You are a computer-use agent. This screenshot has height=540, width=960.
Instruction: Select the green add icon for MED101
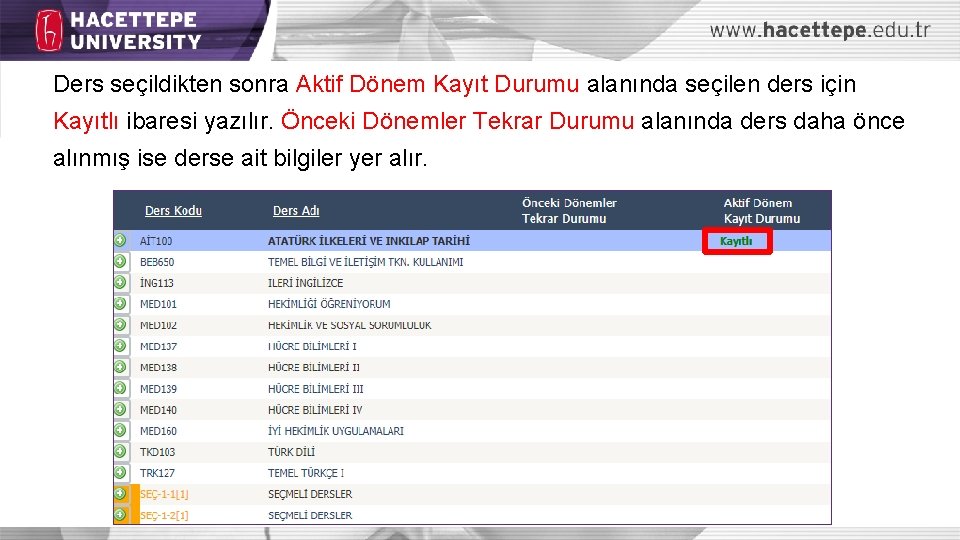click(x=120, y=304)
